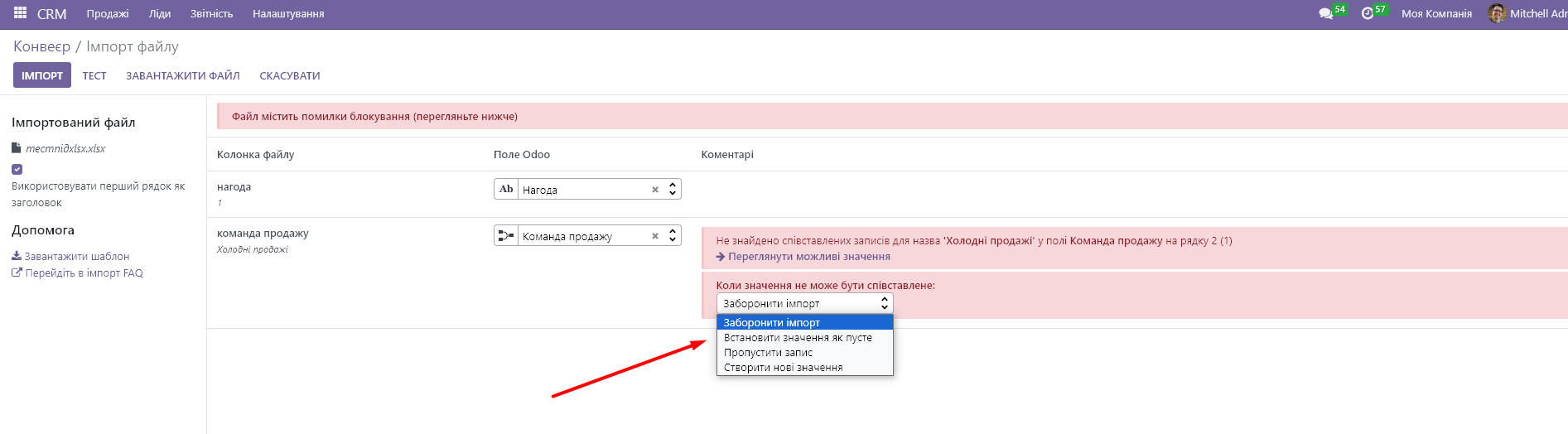Click the Завантажити шаблон download link
The width and height of the screenshot is (1568, 434).
tap(76, 257)
